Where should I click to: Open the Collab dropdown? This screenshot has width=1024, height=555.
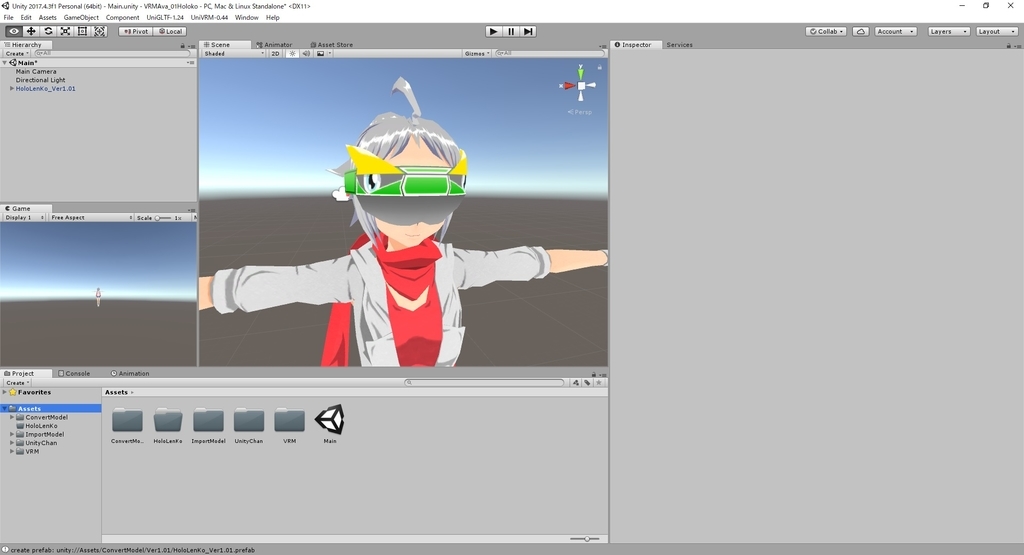826,31
